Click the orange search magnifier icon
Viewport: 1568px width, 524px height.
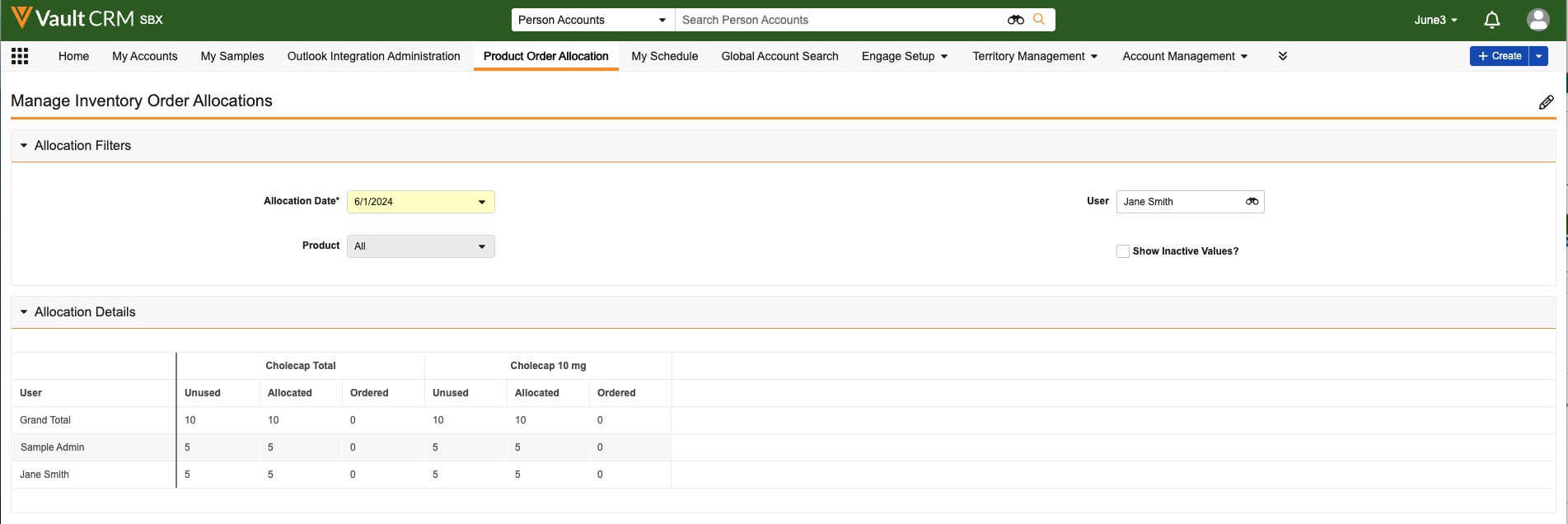(x=1039, y=20)
